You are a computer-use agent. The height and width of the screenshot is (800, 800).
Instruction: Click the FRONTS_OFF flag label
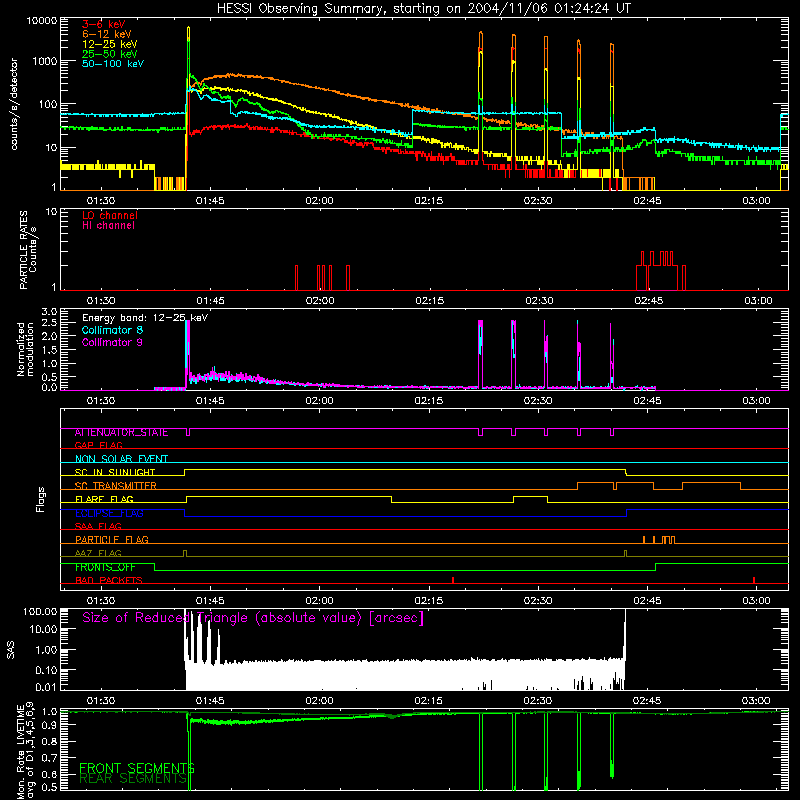click(x=105, y=567)
